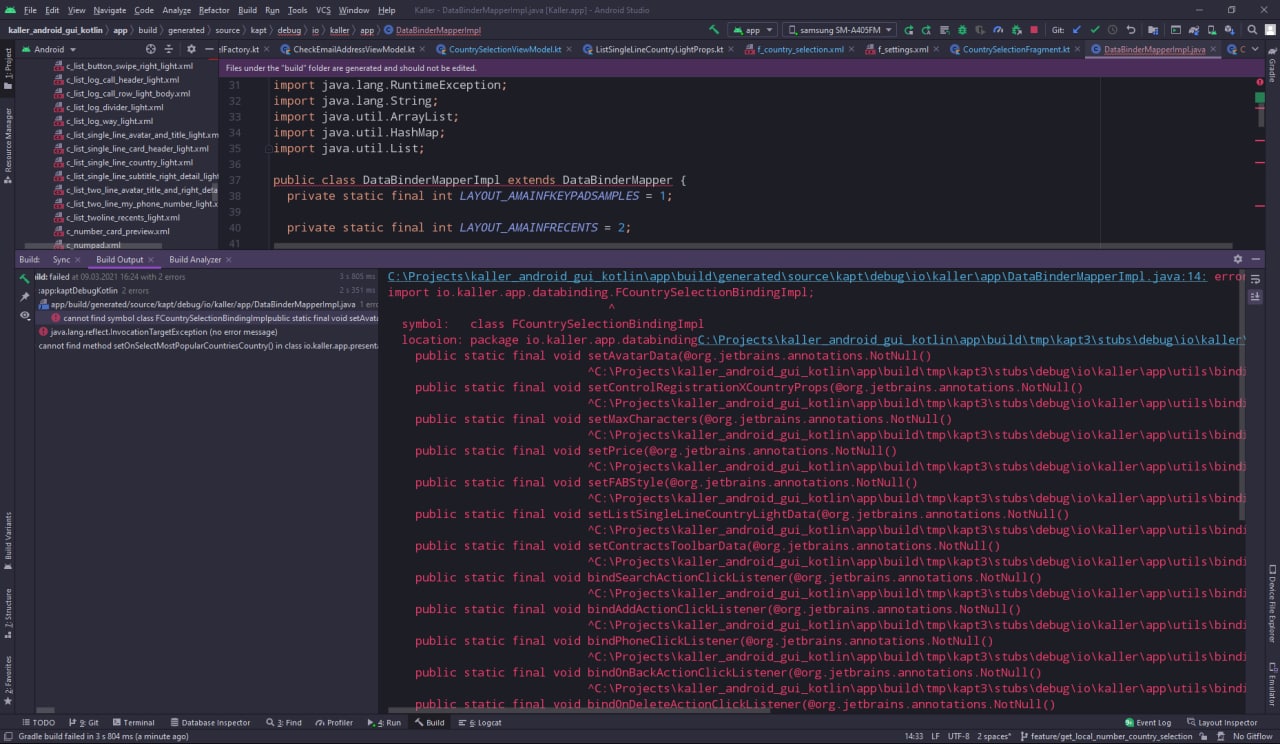Click the Git Commit checkmark icon
Image resolution: width=1280 pixels, height=744 pixels.
1095,30
